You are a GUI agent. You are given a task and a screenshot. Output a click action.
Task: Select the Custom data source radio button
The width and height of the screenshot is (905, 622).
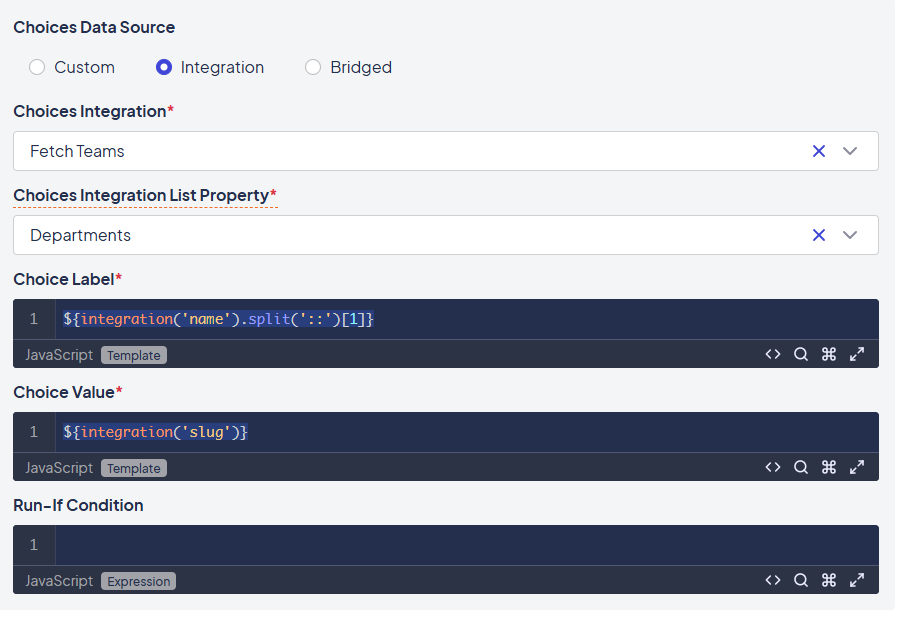37,68
